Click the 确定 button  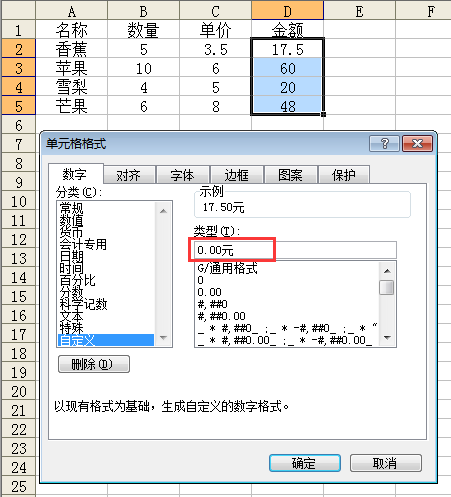[305, 463]
